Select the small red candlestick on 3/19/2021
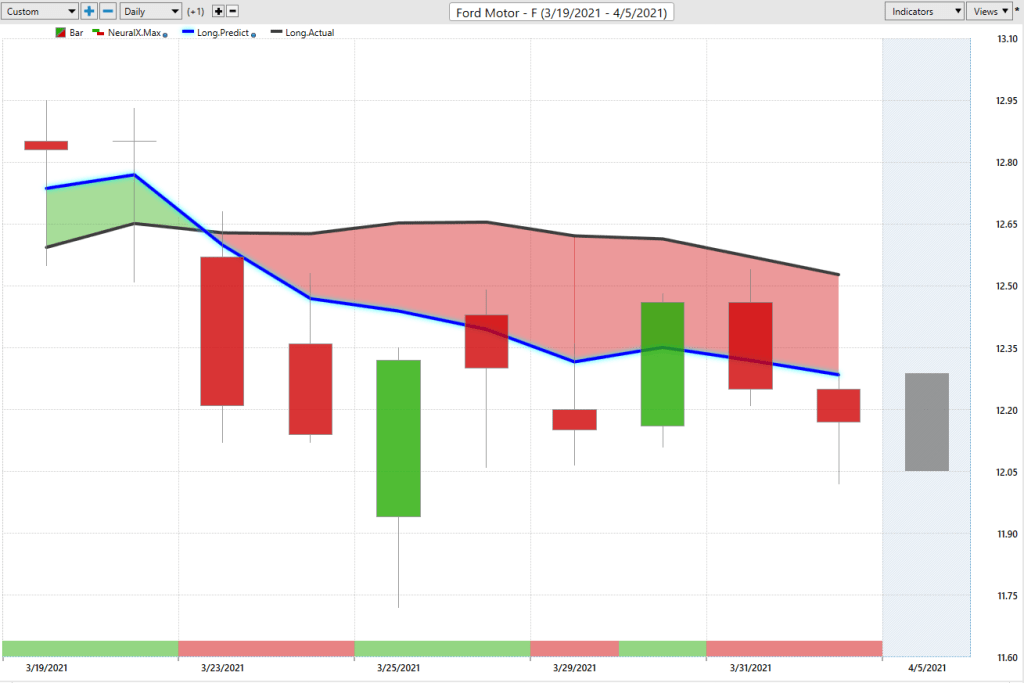This screenshot has width=1024, height=683. pos(46,145)
